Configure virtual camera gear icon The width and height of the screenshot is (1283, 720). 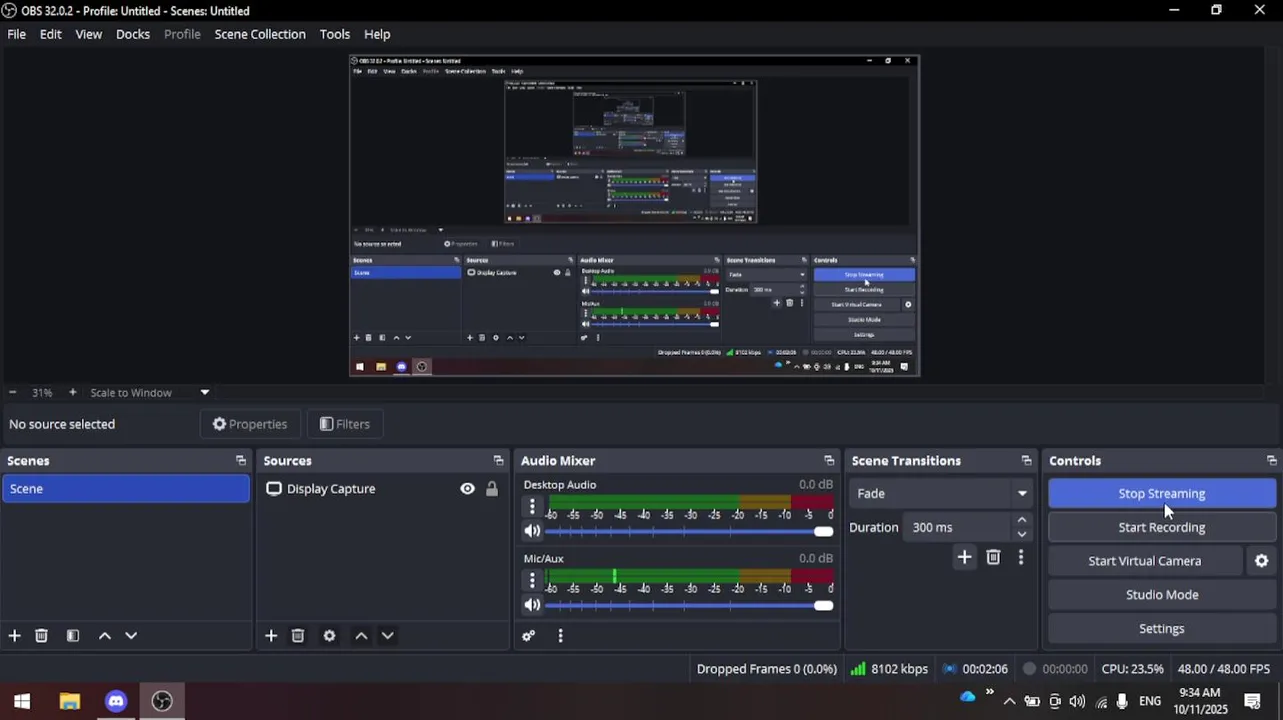click(x=1262, y=561)
